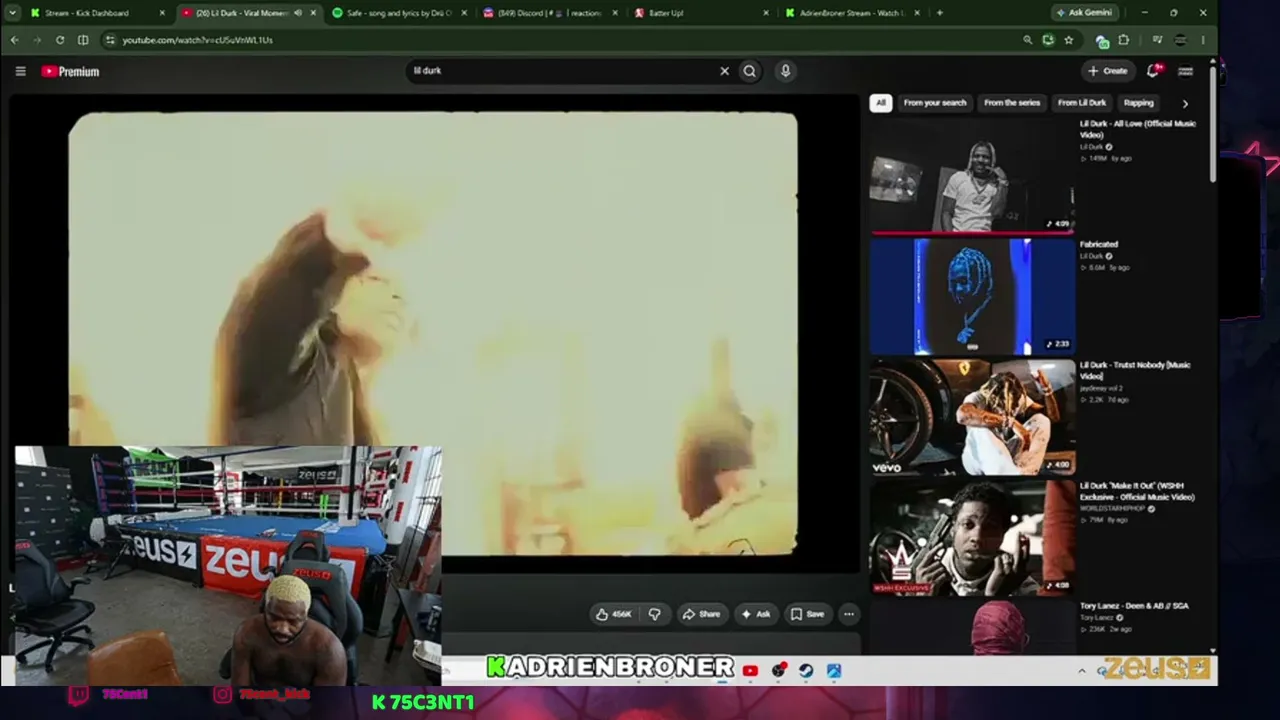Close the Kick Dashboard tab
The width and height of the screenshot is (1280, 720).
pos(162,13)
